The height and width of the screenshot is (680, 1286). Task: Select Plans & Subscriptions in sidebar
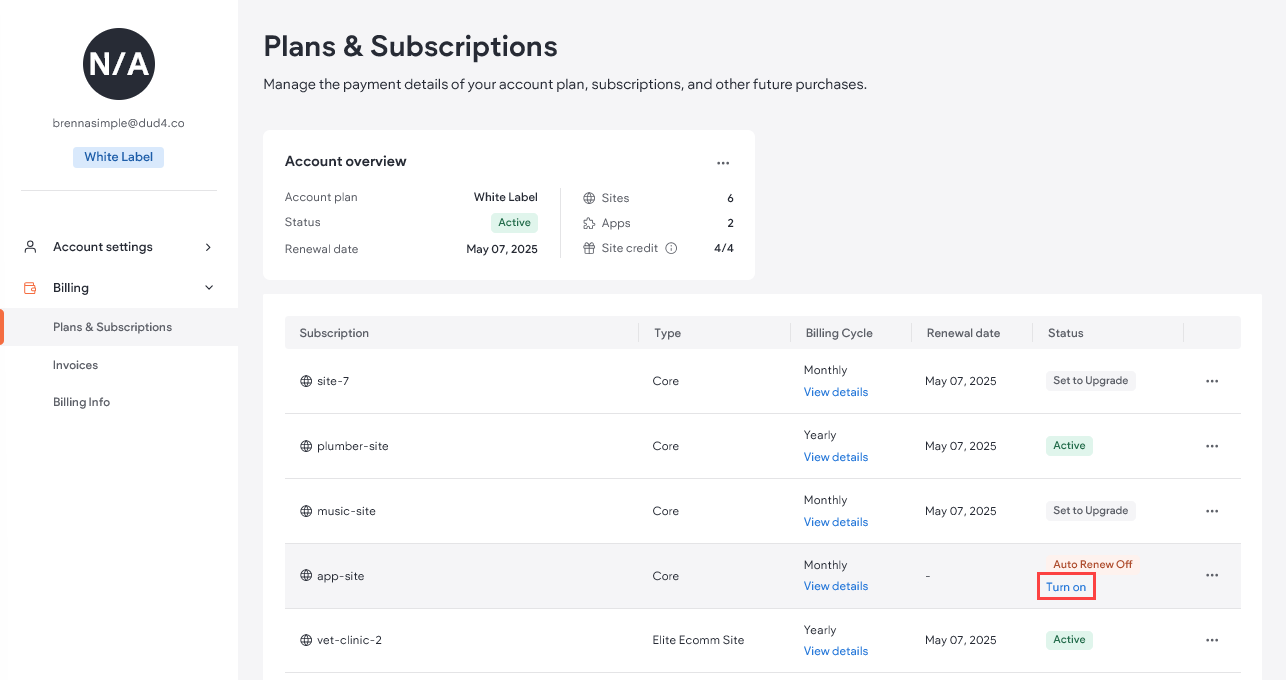[112, 327]
